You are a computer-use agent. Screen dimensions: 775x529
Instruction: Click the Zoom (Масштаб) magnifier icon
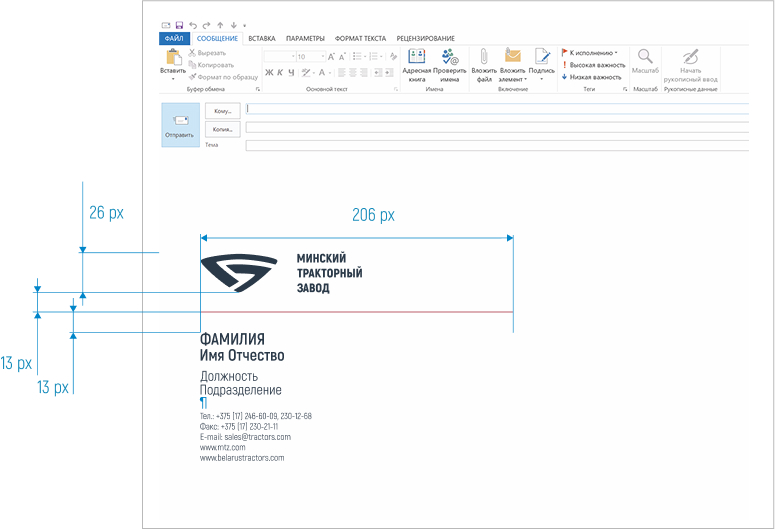pyautogui.click(x=645, y=61)
